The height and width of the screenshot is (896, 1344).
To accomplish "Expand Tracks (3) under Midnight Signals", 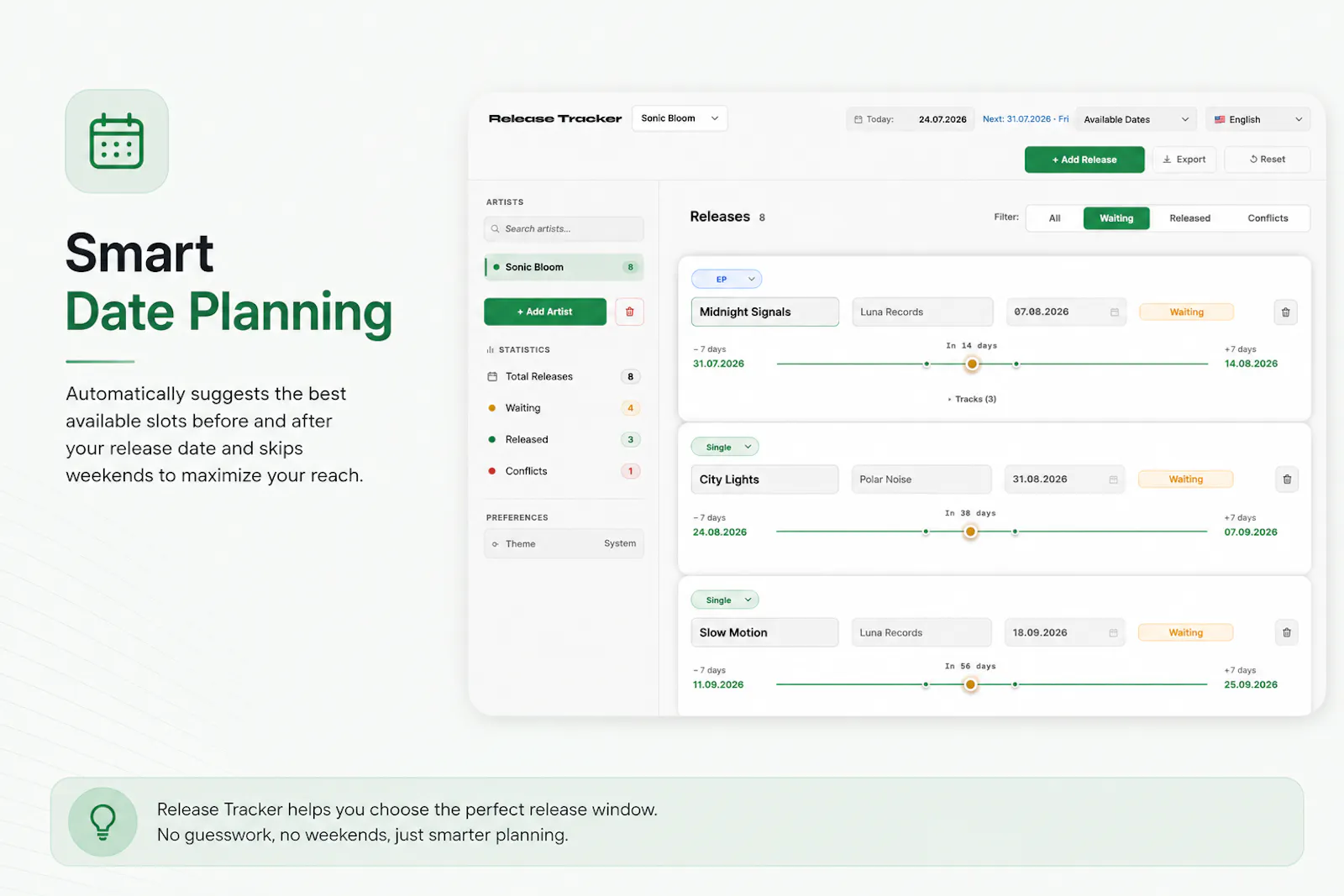I will [x=972, y=399].
